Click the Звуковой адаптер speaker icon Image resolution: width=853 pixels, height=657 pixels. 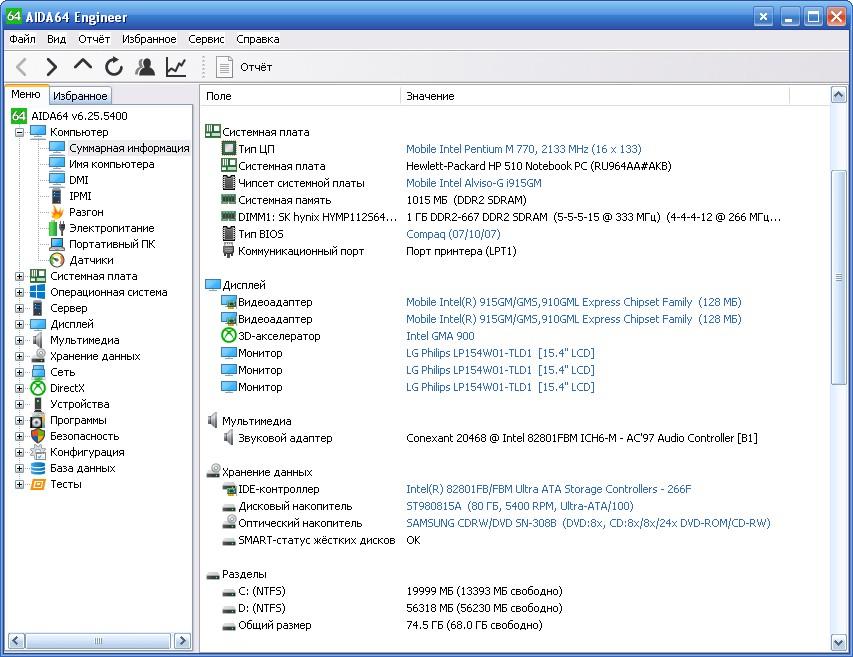pyautogui.click(x=229, y=438)
